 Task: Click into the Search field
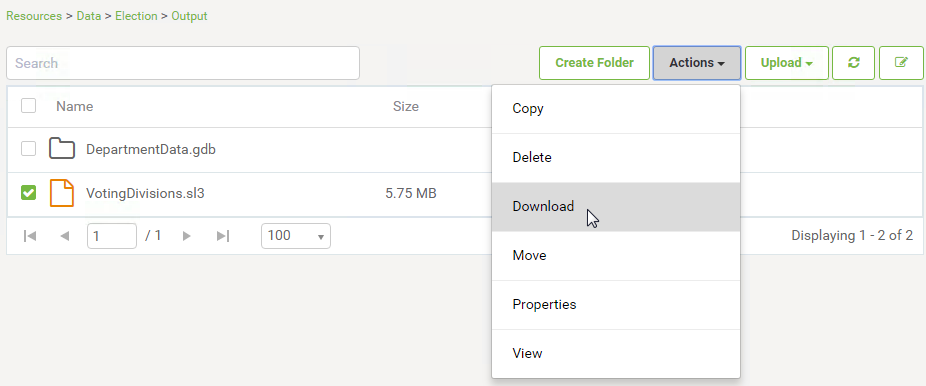click(x=182, y=63)
